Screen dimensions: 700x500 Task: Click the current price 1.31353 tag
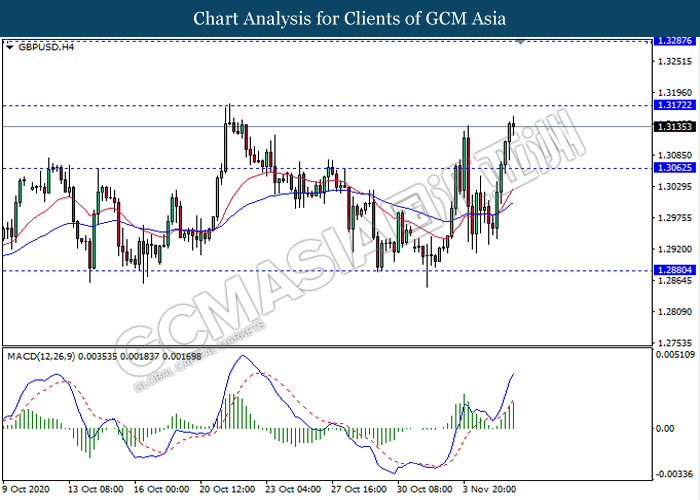tap(675, 127)
